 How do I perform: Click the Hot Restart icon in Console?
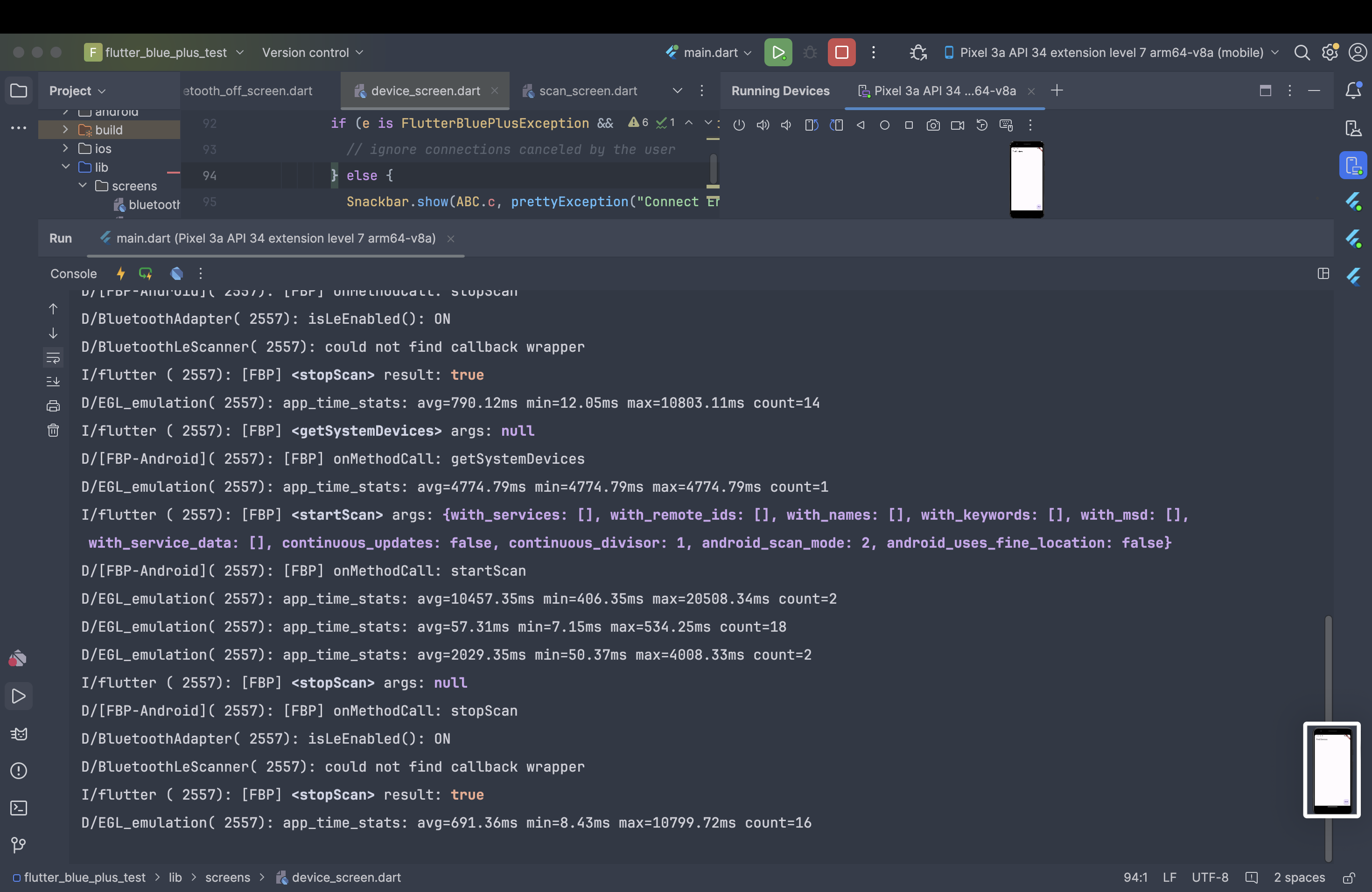(145, 274)
